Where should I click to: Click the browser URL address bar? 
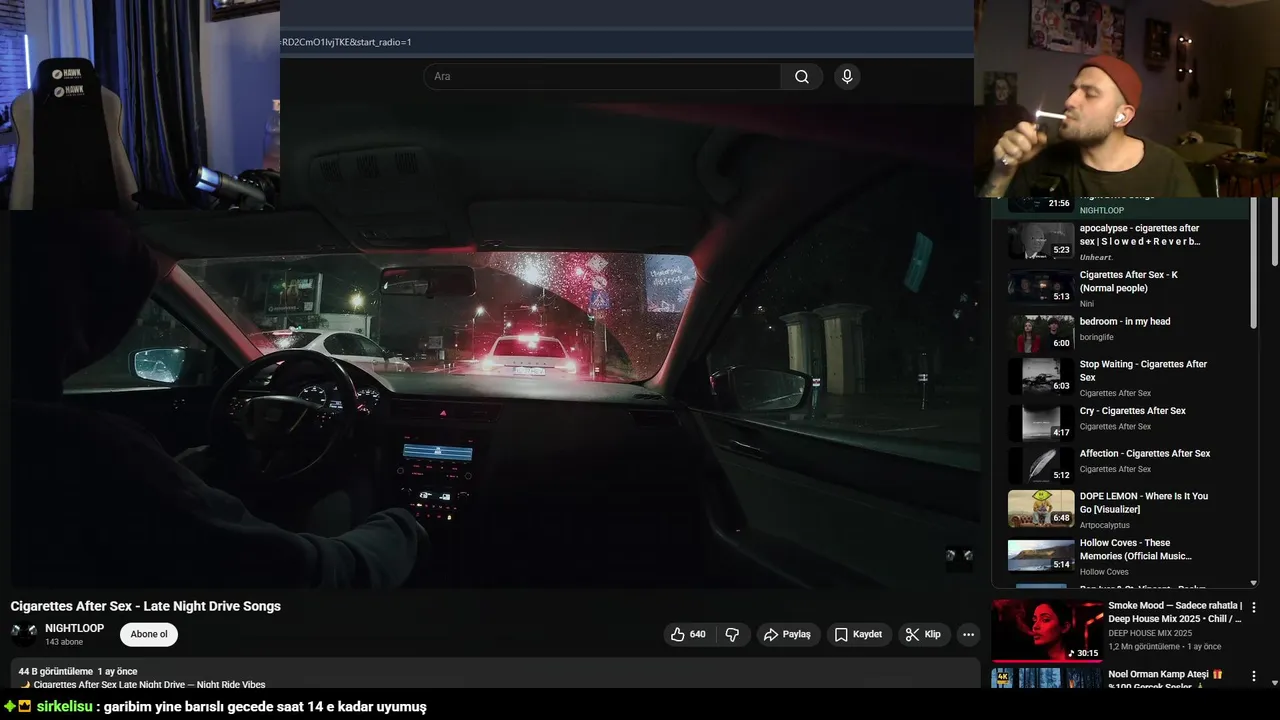pos(627,42)
